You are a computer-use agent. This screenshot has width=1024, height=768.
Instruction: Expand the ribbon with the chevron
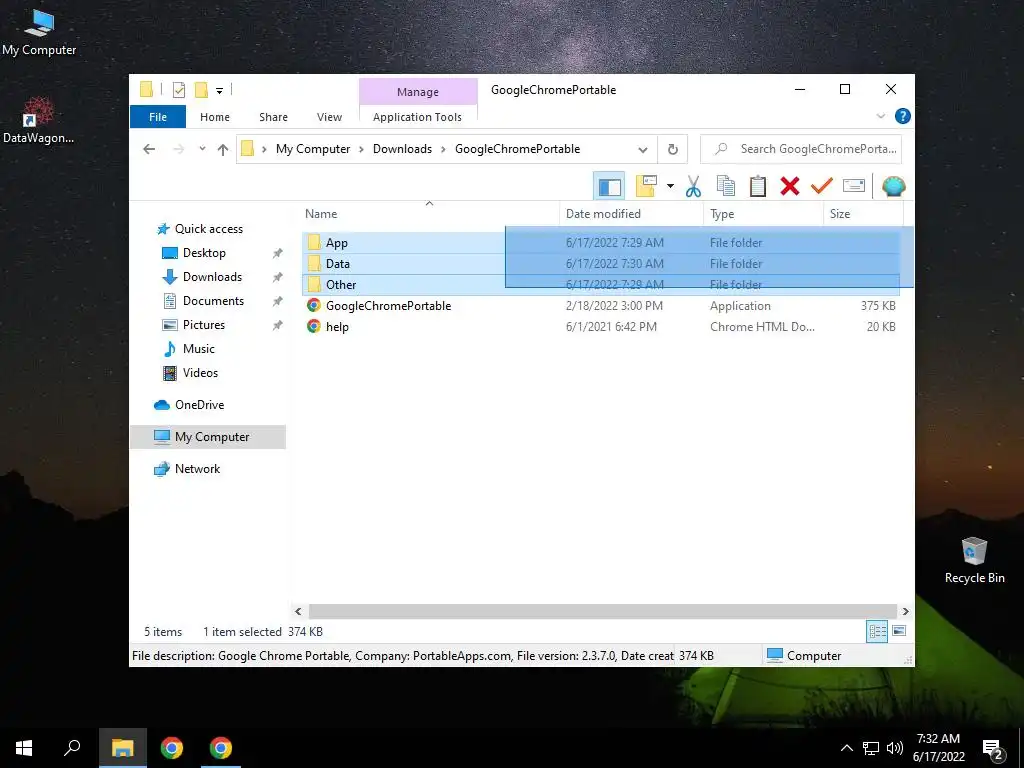(880, 116)
